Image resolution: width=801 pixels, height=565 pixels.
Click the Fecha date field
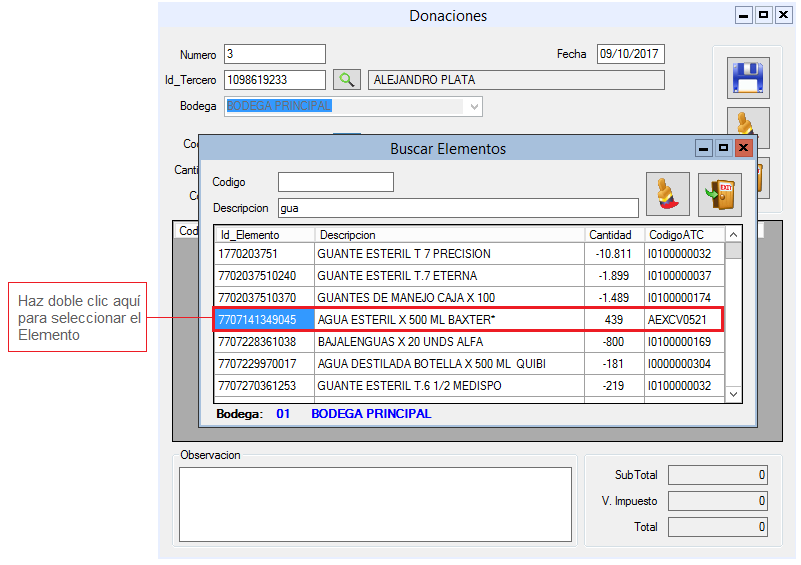(x=630, y=54)
